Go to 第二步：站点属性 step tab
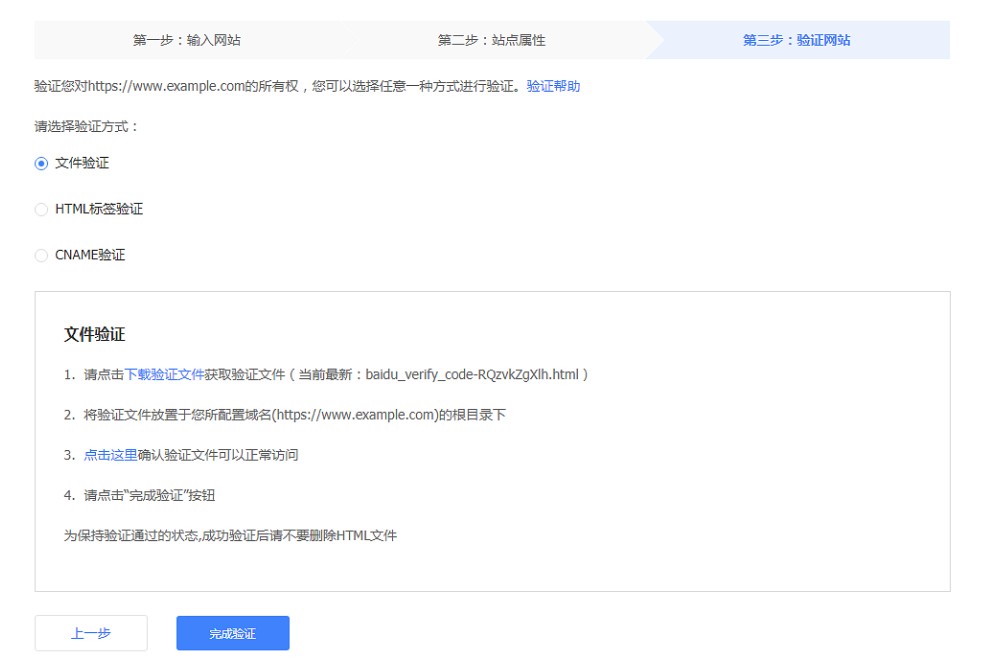Screen dimensions: 999x672 click(491, 41)
